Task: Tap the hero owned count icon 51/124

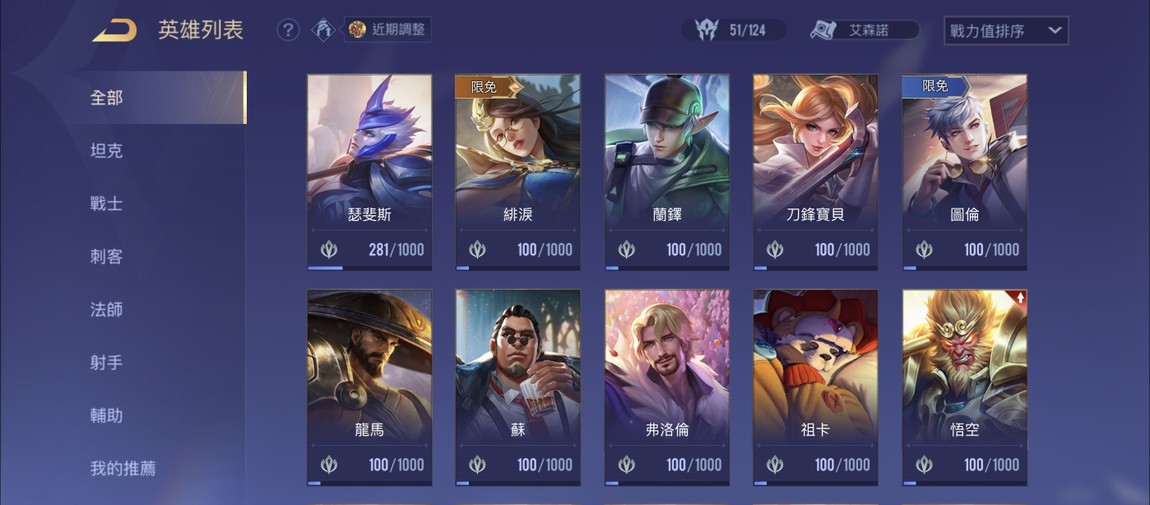Action: 706,30
